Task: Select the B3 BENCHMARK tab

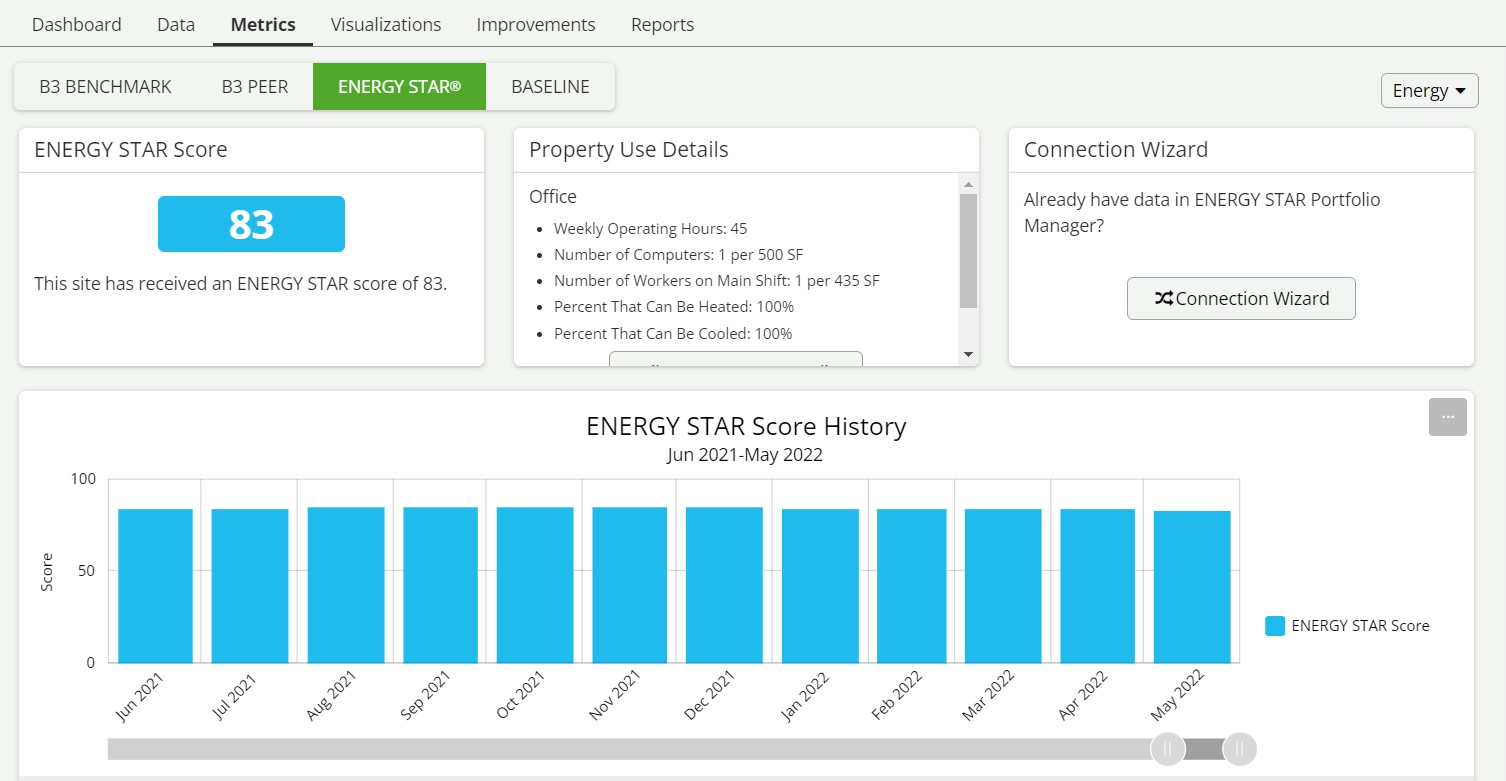Action: (x=106, y=87)
